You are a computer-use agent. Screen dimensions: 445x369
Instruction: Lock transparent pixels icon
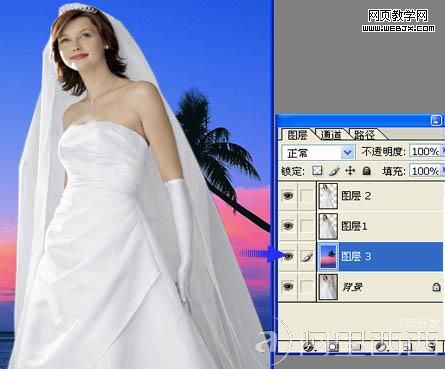tap(317, 171)
